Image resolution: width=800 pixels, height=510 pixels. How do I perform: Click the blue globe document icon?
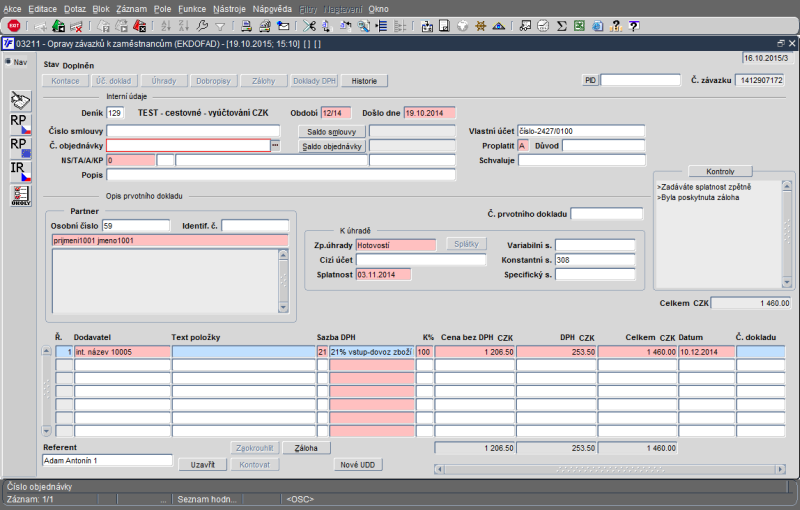[x=597, y=26]
